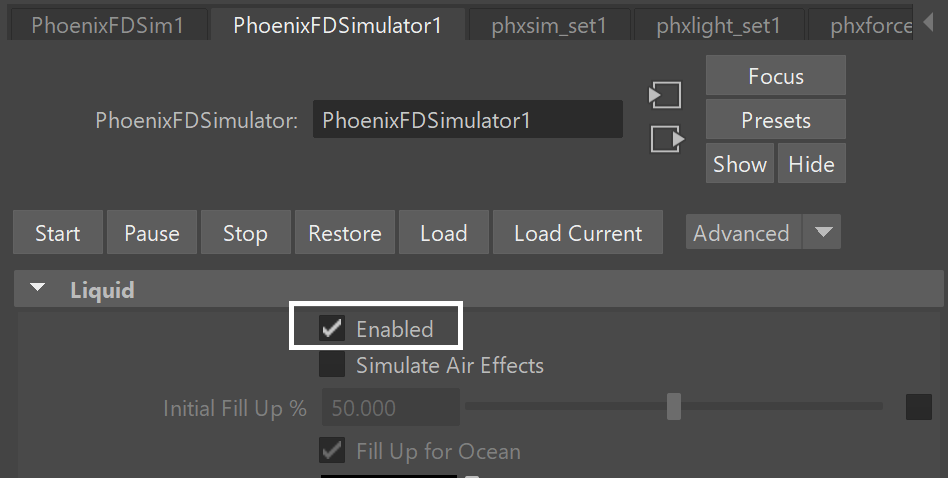This screenshot has height=478, width=948.
Task: Click the PhoenixFDSimulator name field
Action: tap(467, 120)
